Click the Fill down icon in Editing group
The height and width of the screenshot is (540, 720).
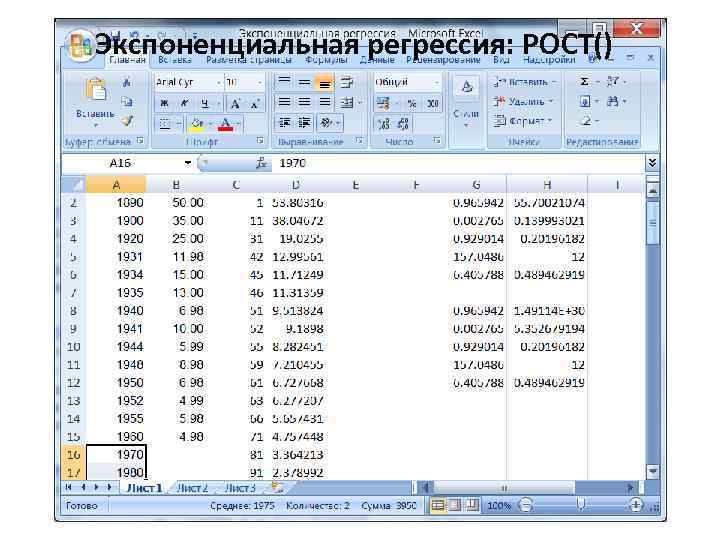(585, 101)
